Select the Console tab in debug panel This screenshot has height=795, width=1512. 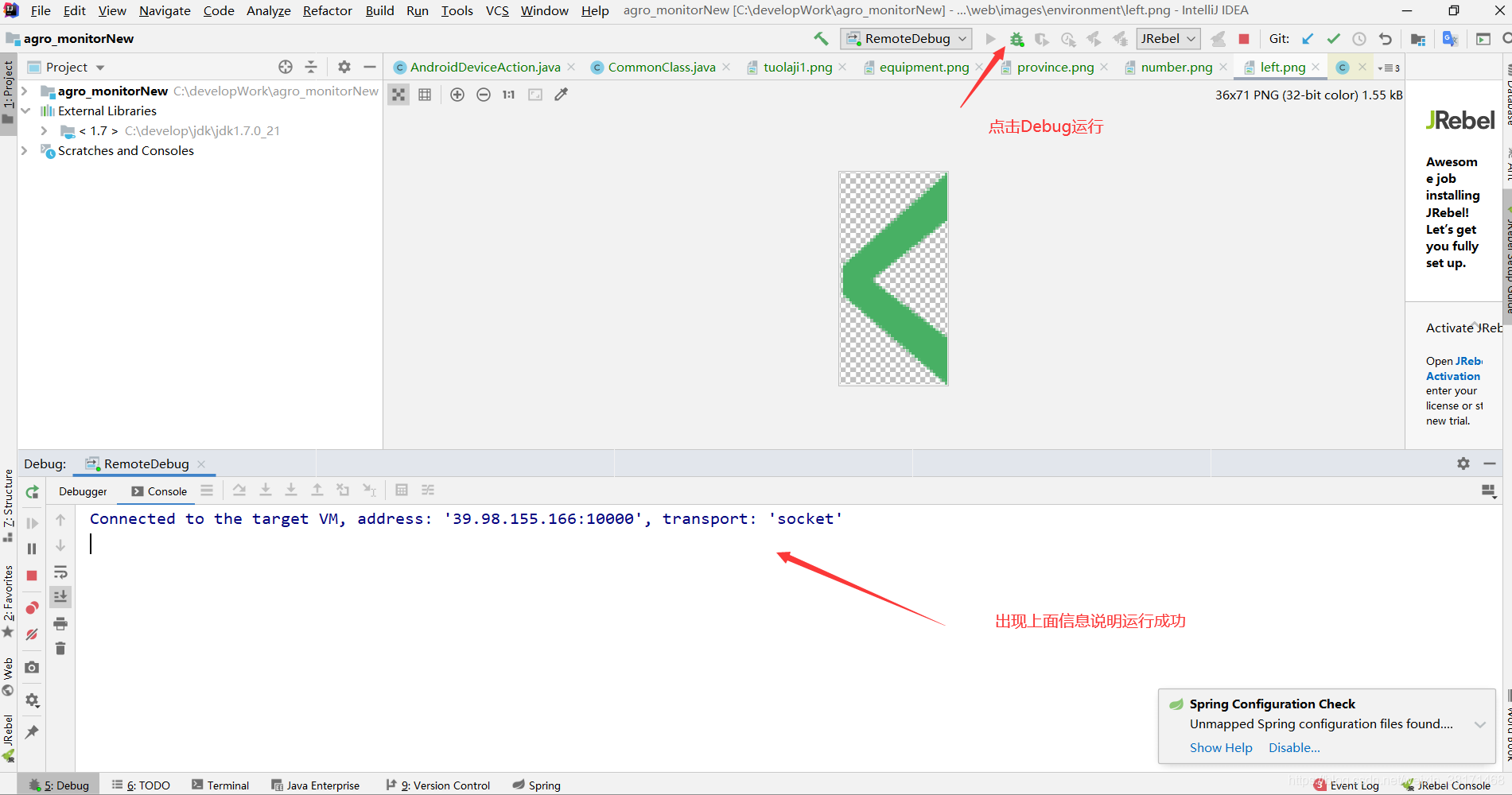(160, 491)
